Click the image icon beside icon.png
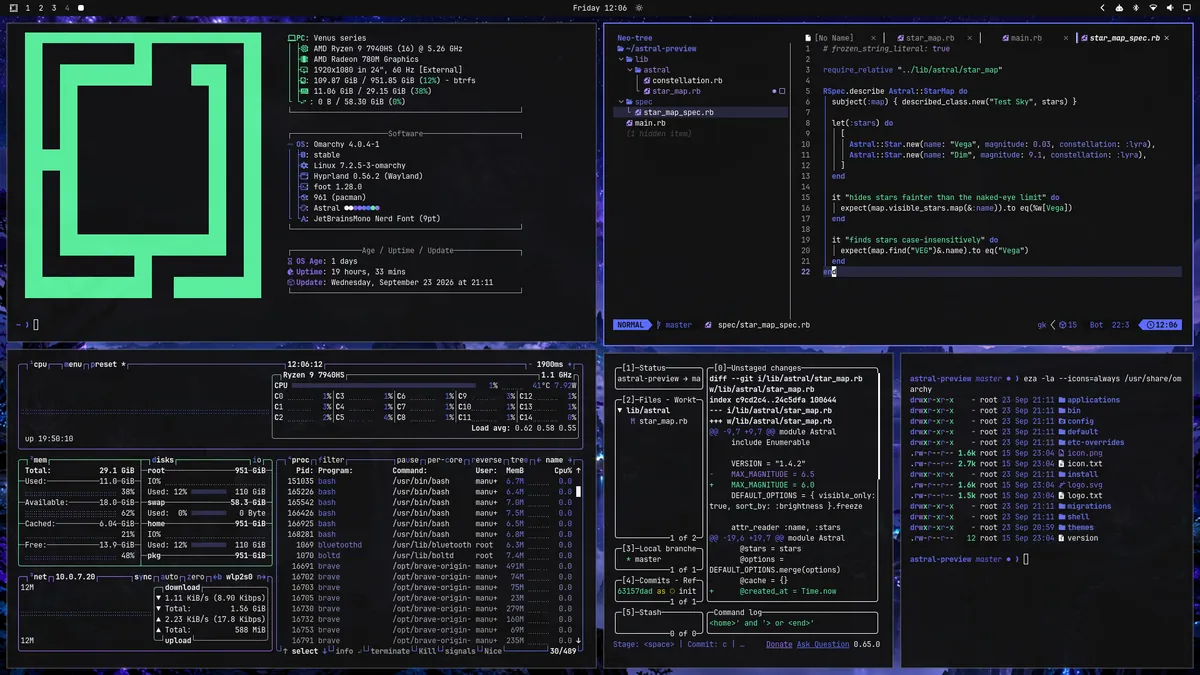The width and height of the screenshot is (1200, 675). click(1061, 453)
